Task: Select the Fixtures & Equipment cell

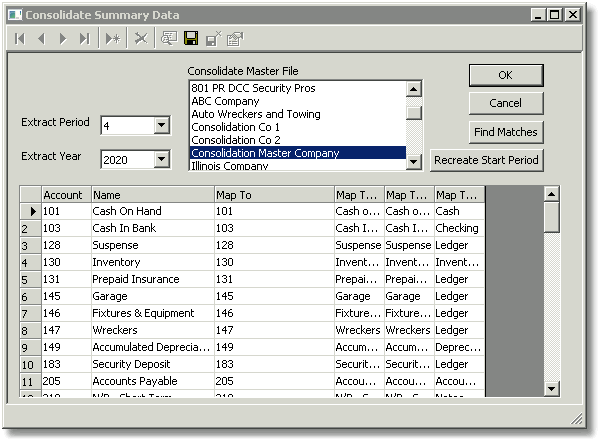Action: (x=153, y=313)
